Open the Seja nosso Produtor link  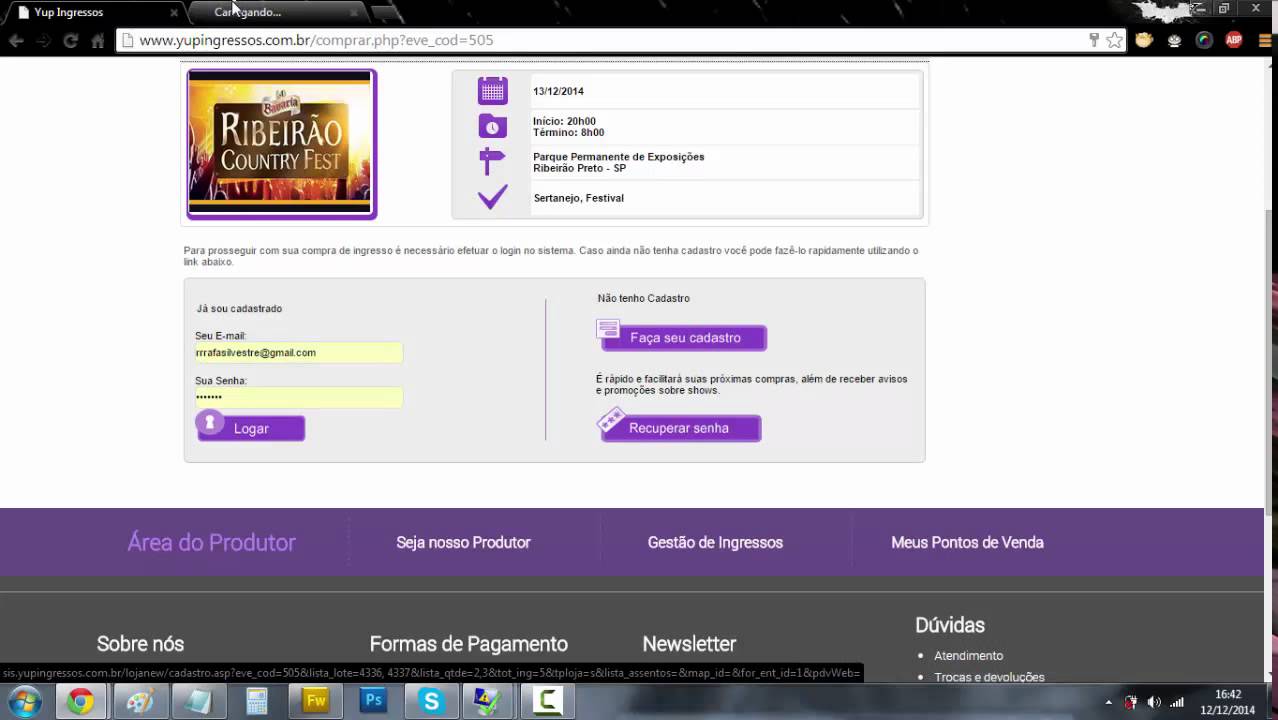click(463, 542)
